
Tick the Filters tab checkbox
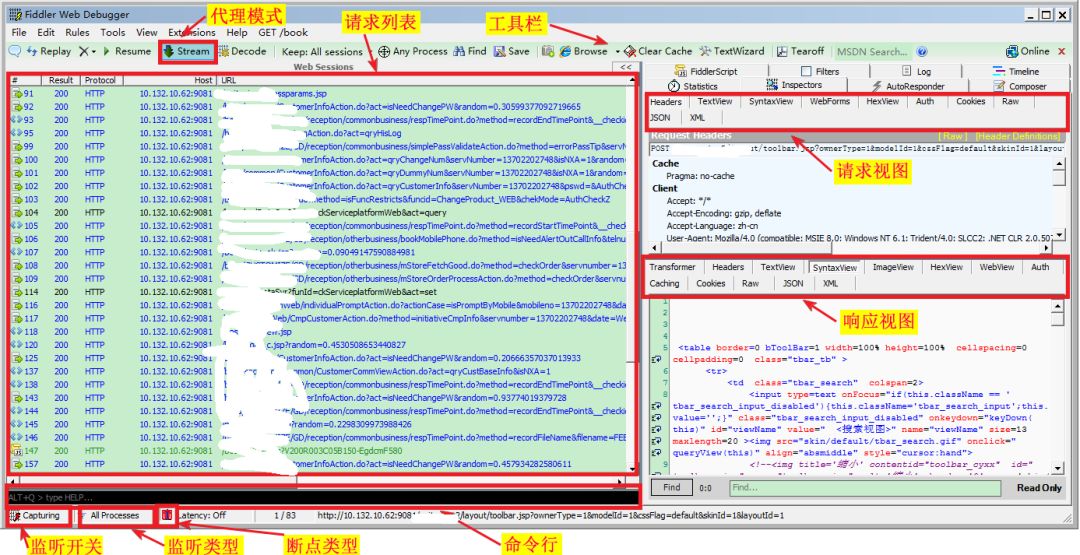coord(807,72)
